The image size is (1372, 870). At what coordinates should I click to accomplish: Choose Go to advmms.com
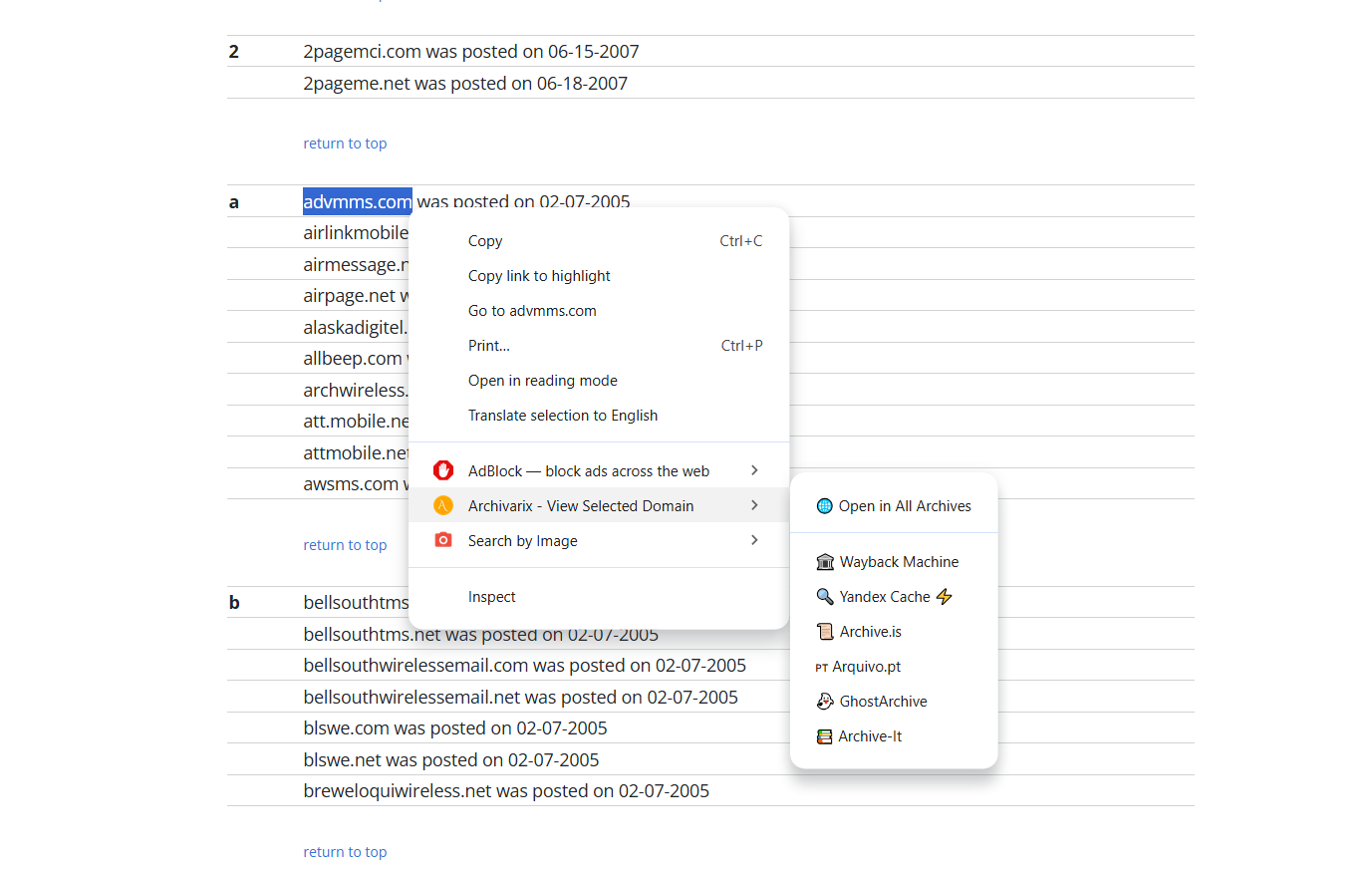(532, 311)
